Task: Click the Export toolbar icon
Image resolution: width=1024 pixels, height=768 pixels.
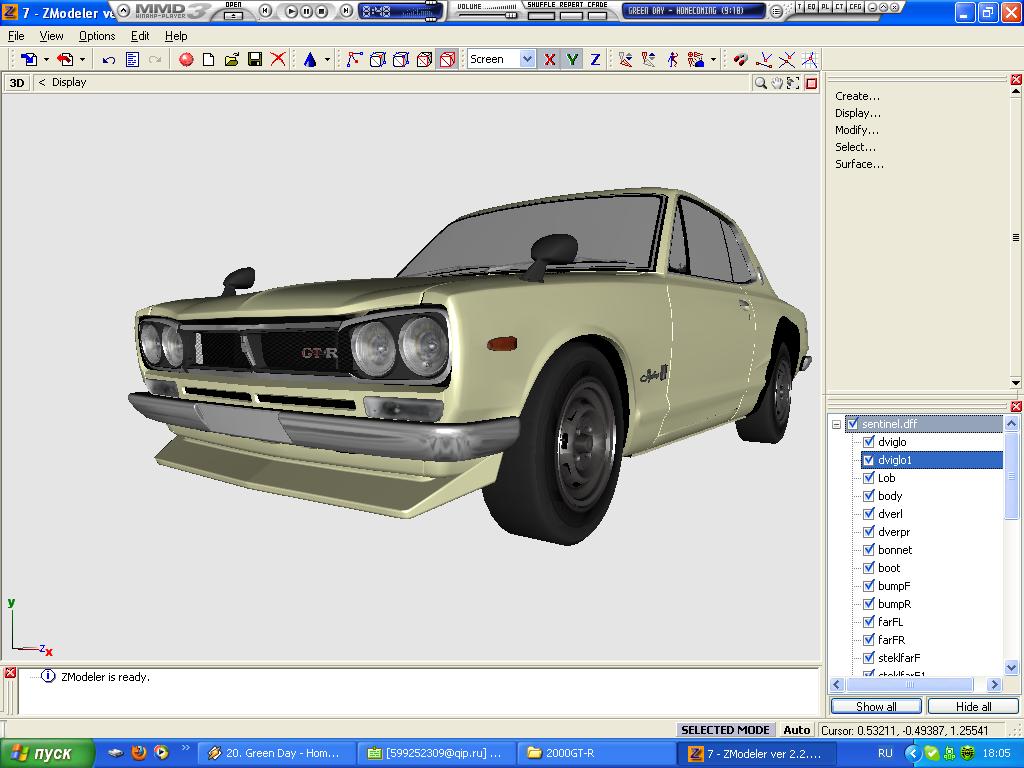Action: click(x=65, y=59)
